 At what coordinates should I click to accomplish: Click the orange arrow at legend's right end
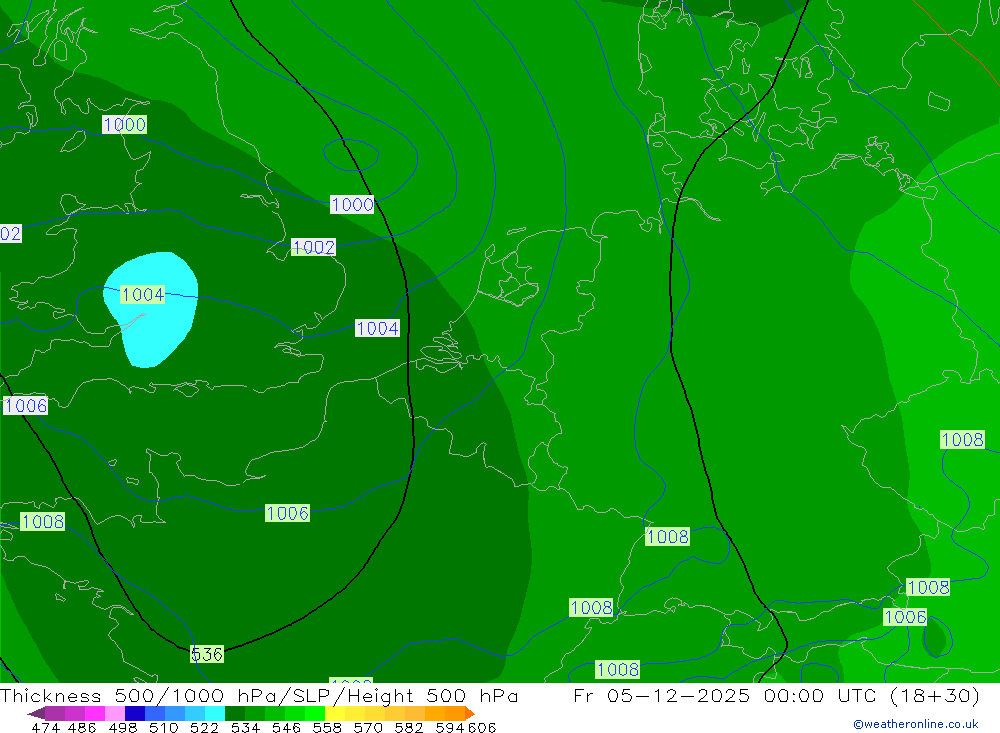(x=469, y=713)
